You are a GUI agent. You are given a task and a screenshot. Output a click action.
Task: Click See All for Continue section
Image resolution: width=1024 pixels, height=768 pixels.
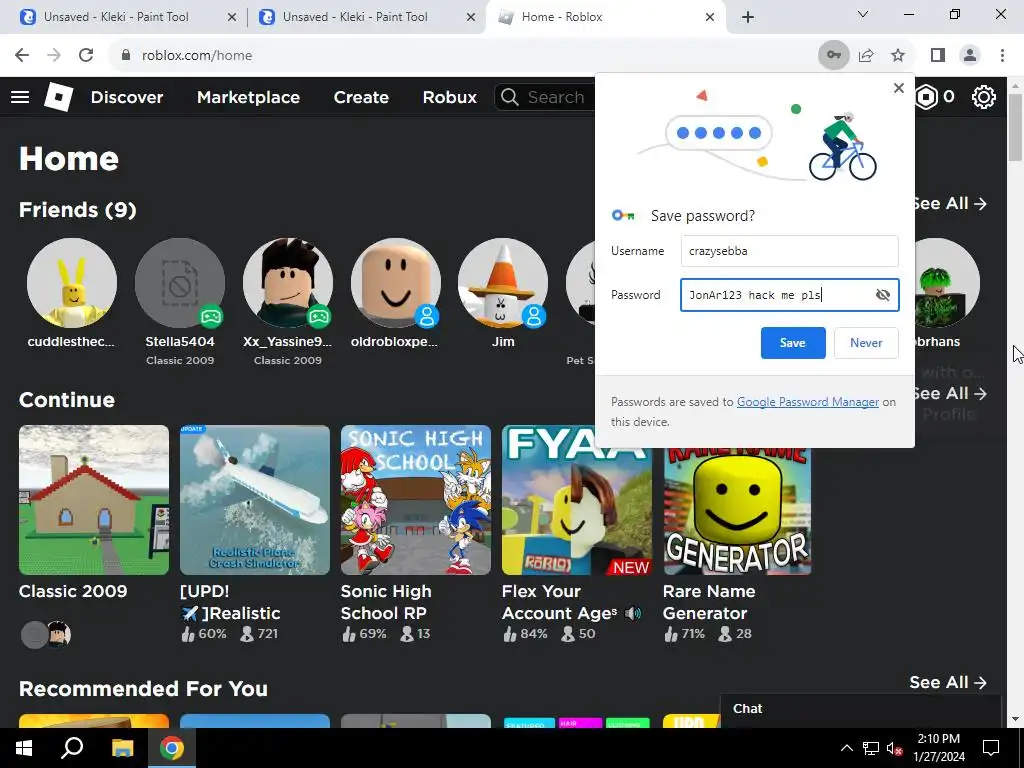(950, 394)
